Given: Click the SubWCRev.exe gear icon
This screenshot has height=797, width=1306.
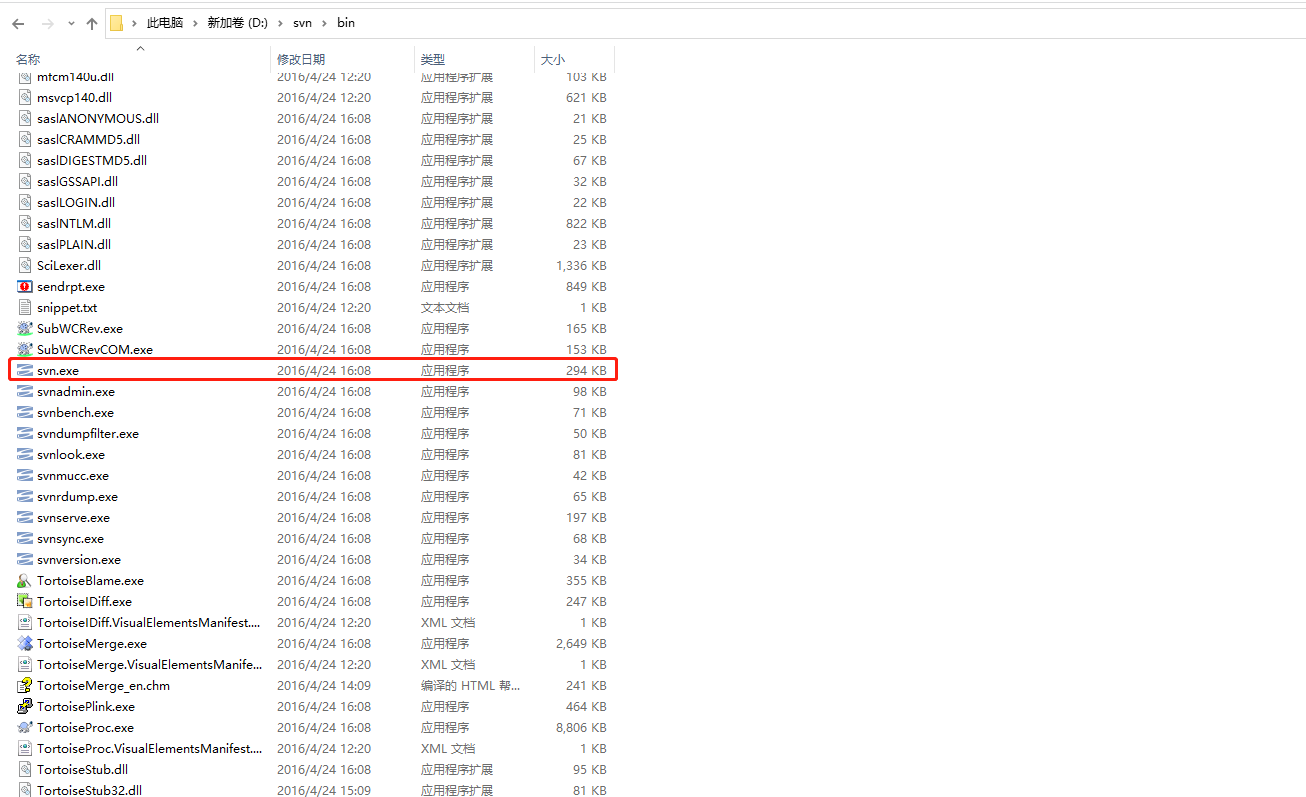Looking at the screenshot, I should tap(24, 328).
